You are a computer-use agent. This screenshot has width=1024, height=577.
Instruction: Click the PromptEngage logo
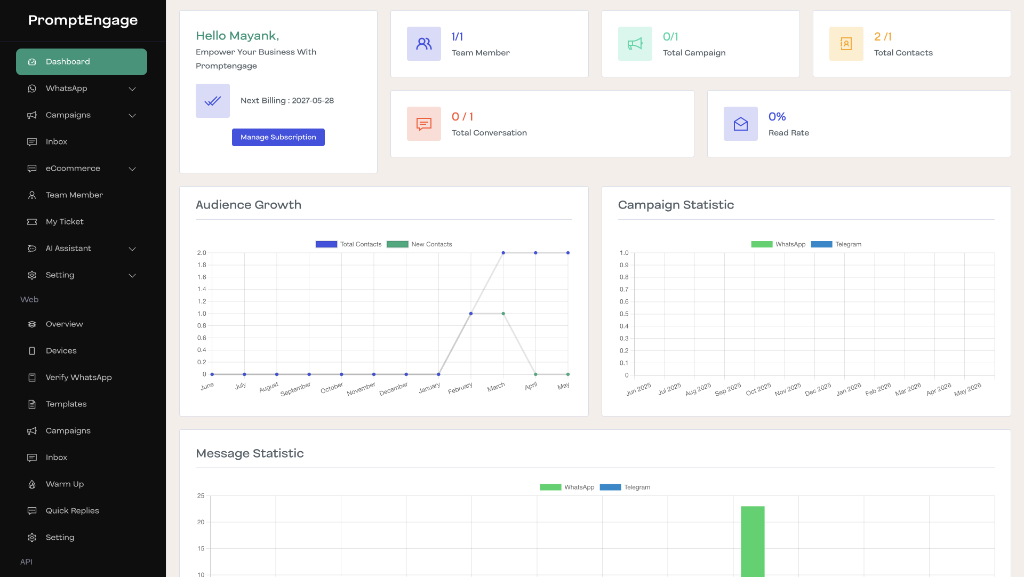click(83, 20)
